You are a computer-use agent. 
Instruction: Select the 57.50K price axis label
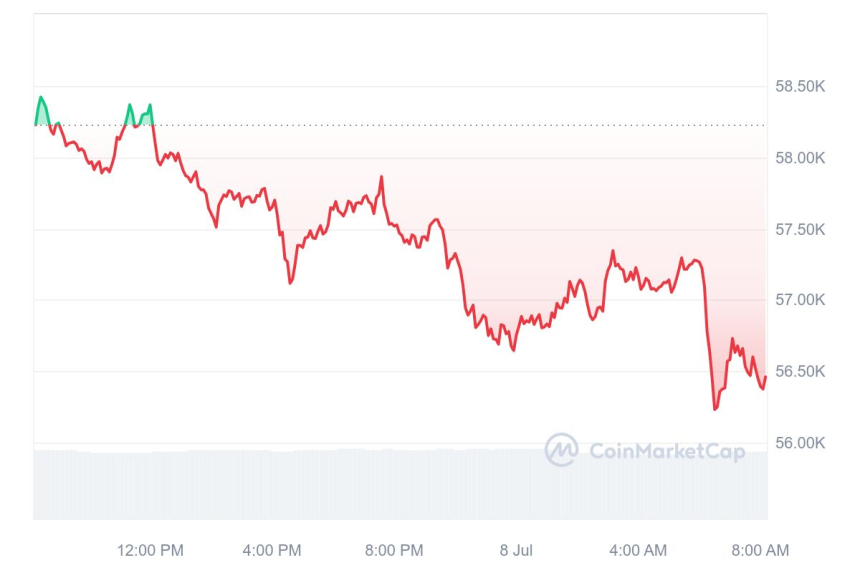pyautogui.click(x=800, y=229)
